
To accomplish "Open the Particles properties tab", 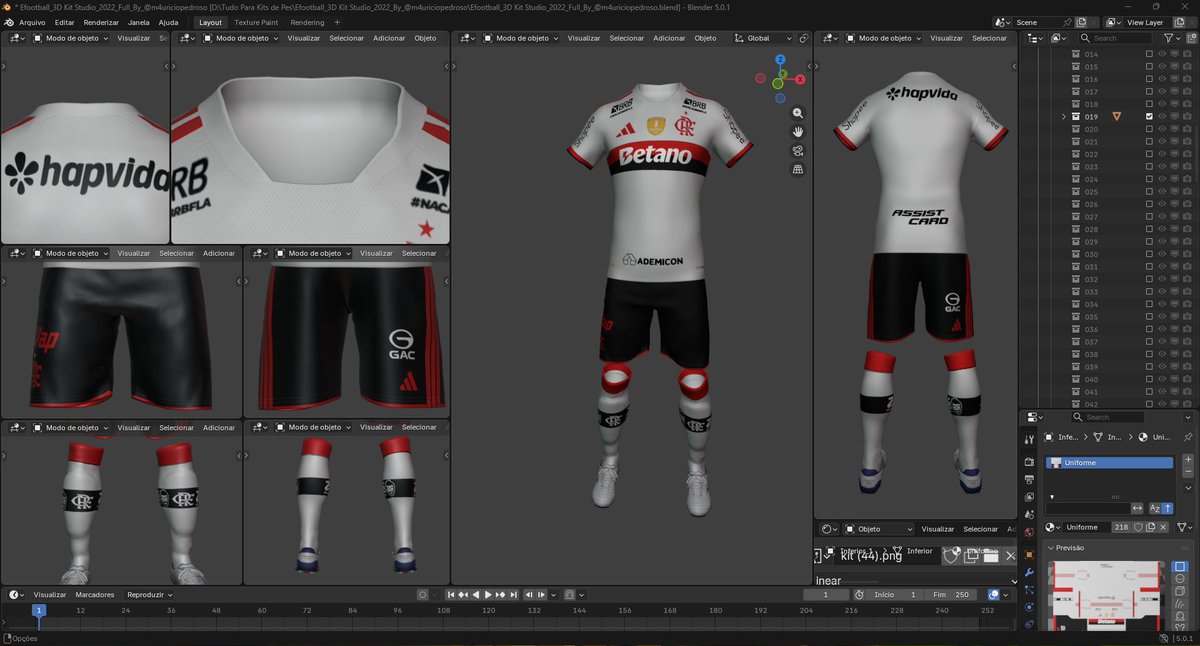I will pyautogui.click(x=1029, y=589).
